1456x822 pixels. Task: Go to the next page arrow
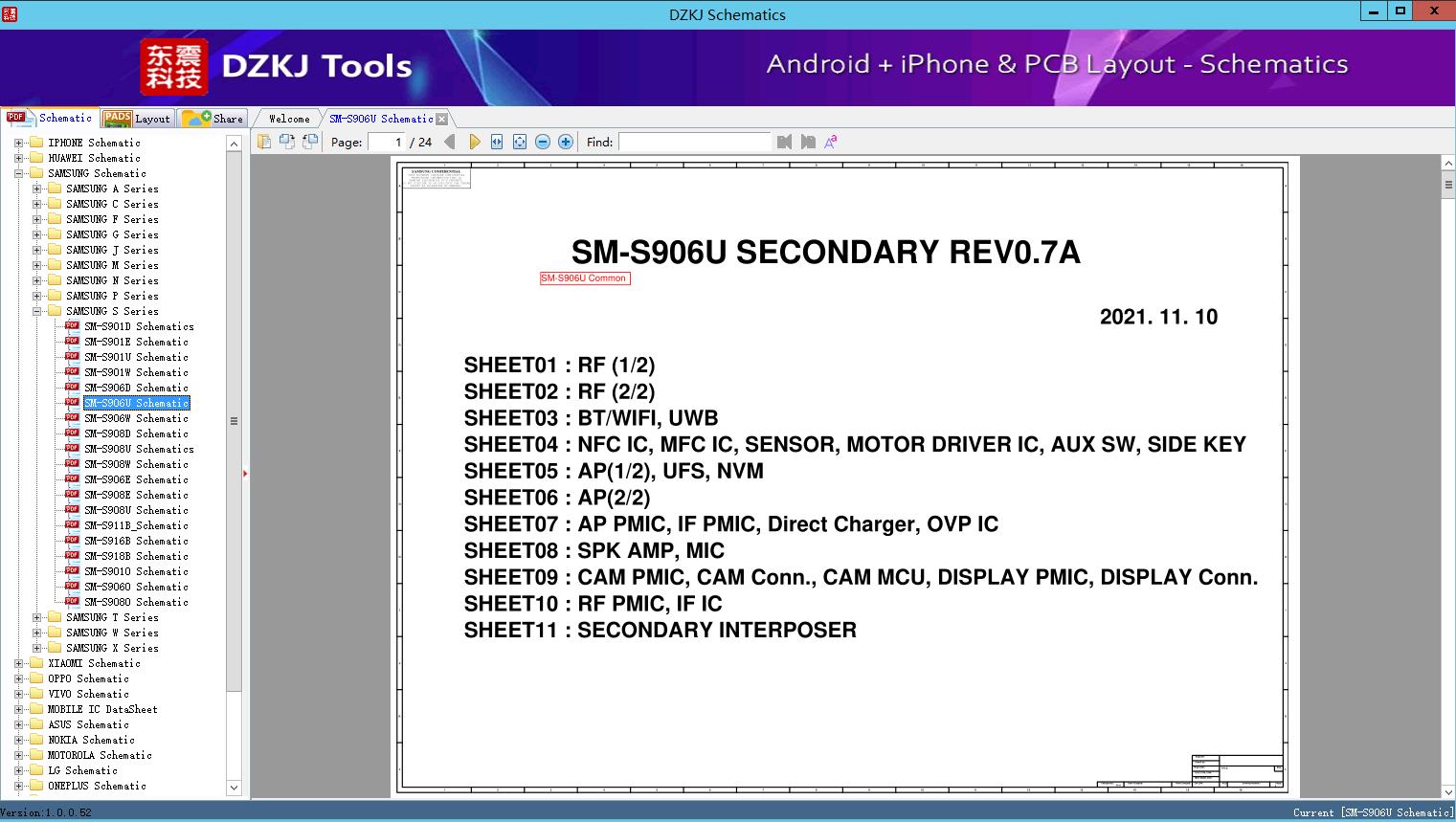pyautogui.click(x=474, y=142)
